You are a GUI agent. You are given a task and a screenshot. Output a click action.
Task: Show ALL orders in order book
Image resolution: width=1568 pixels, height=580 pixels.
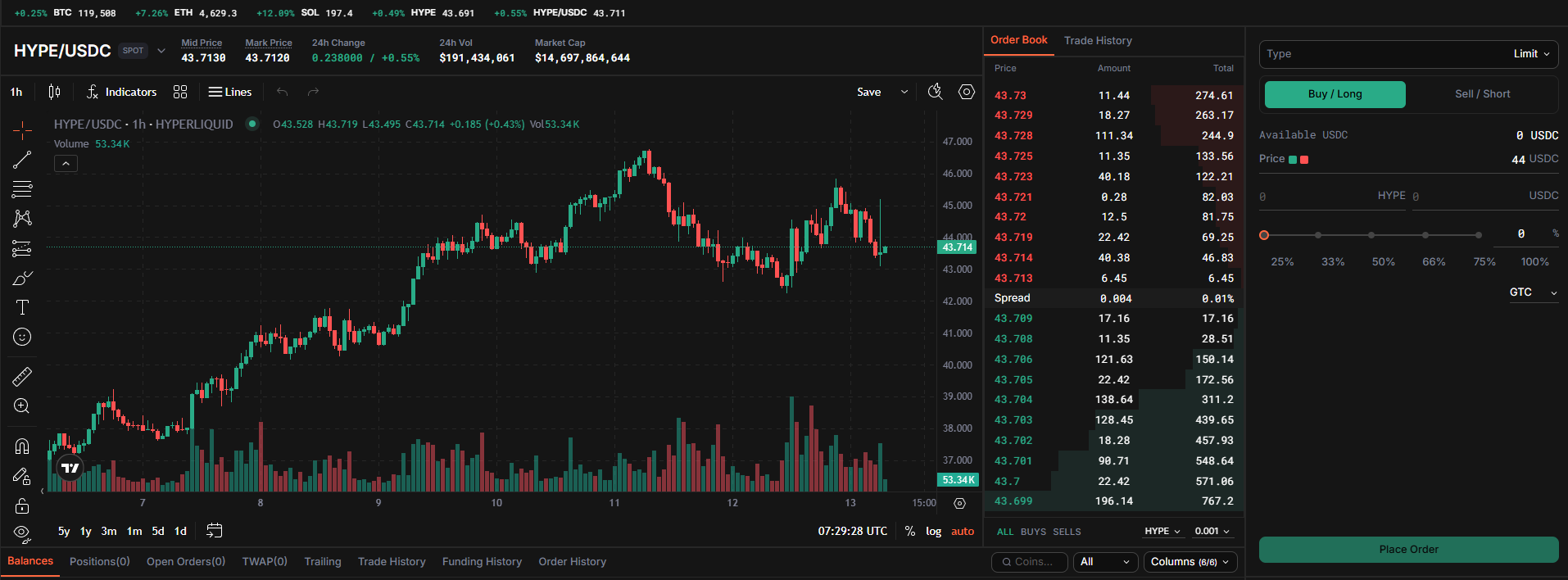pyautogui.click(x=1005, y=532)
